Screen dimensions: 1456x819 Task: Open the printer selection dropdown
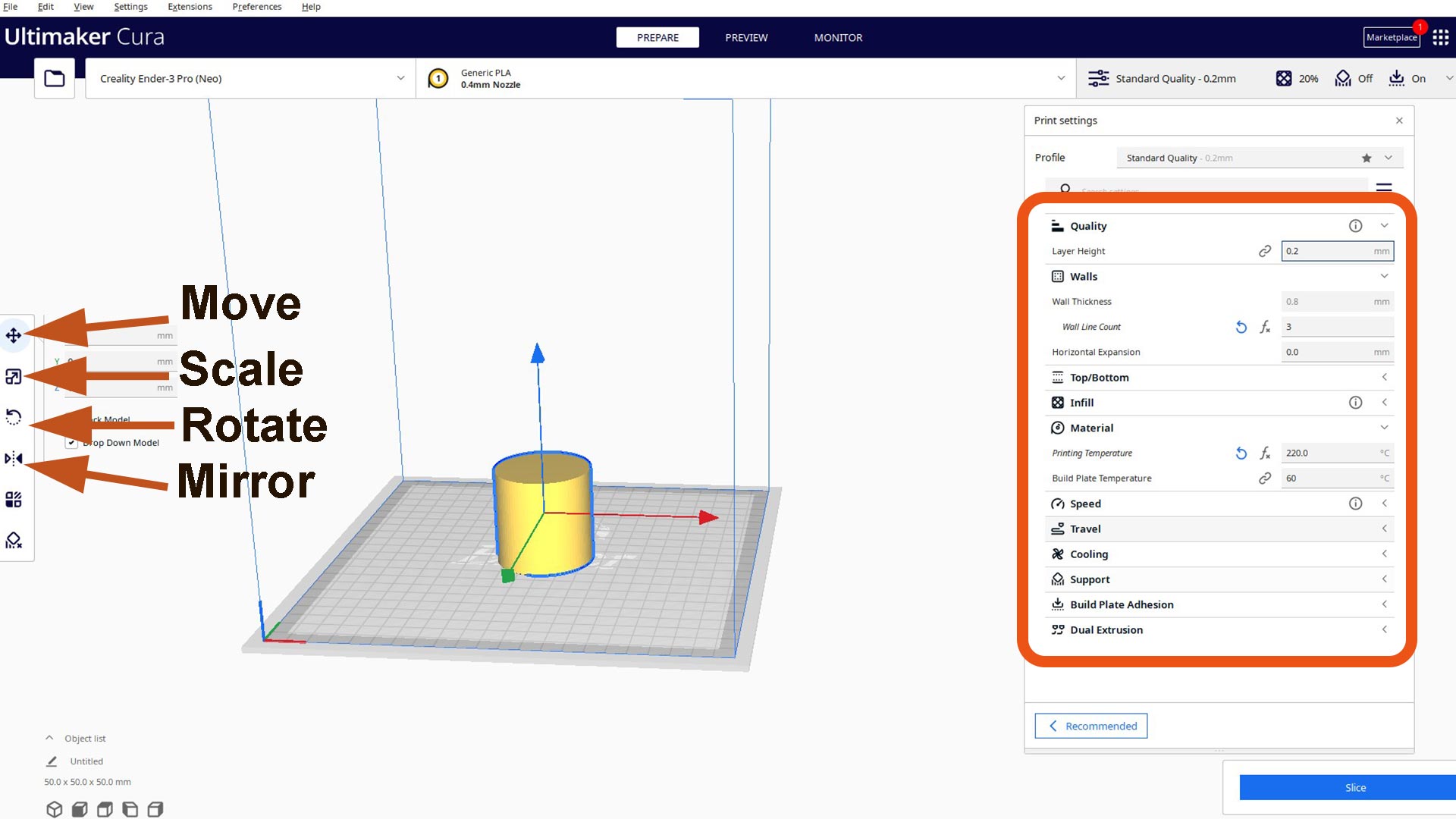[250, 78]
